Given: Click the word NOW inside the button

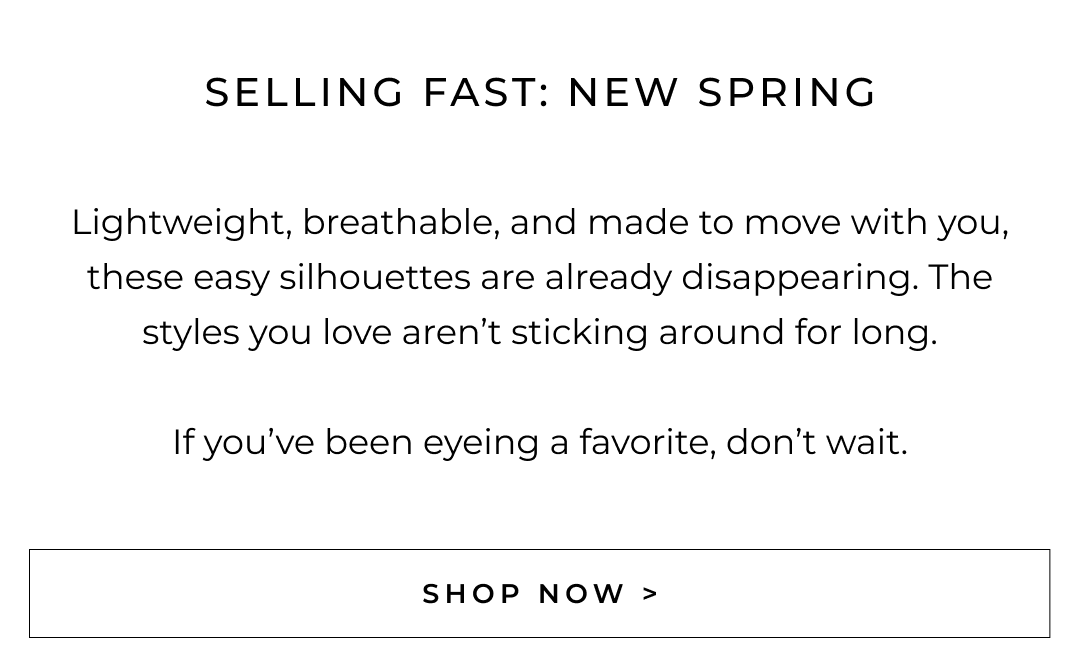Looking at the screenshot, I should 582,594.
